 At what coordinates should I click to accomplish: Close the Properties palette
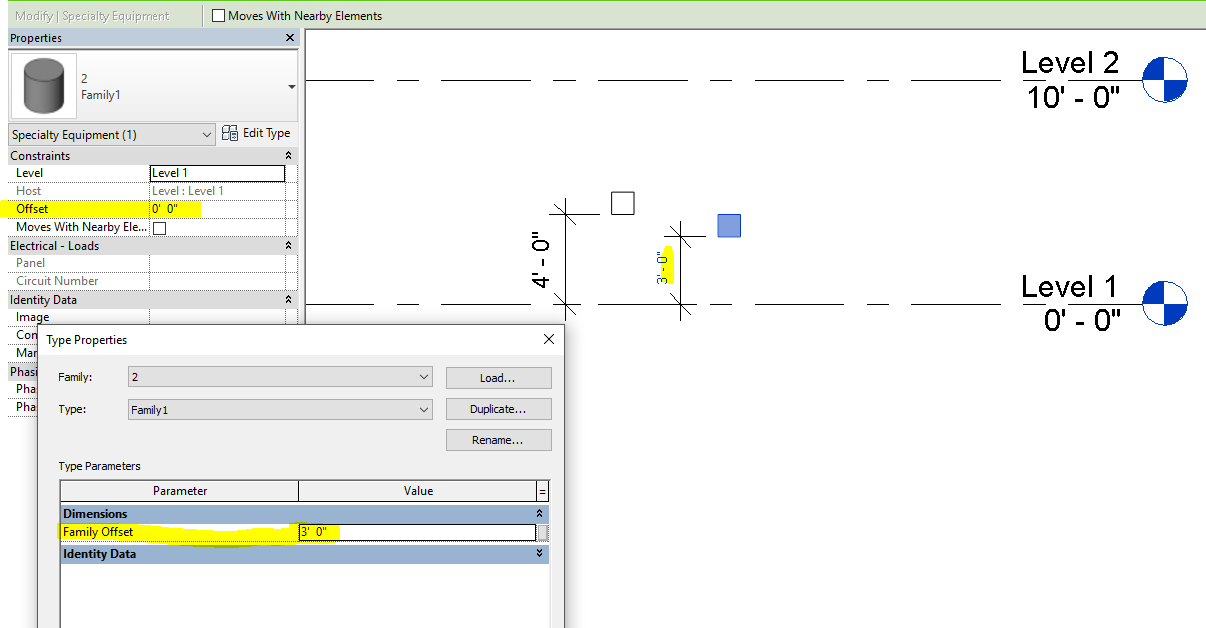tap(290, 37)
